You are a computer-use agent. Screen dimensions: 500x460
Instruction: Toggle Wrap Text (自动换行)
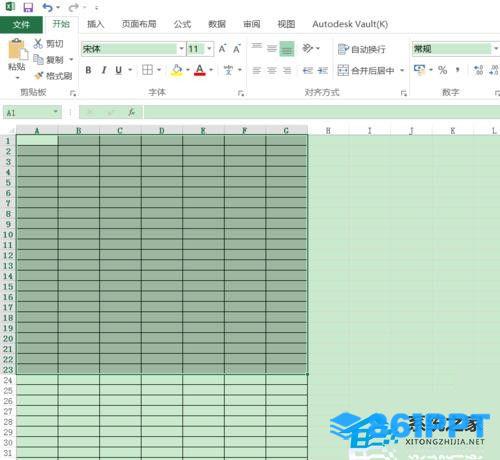(x=361, y=49)
